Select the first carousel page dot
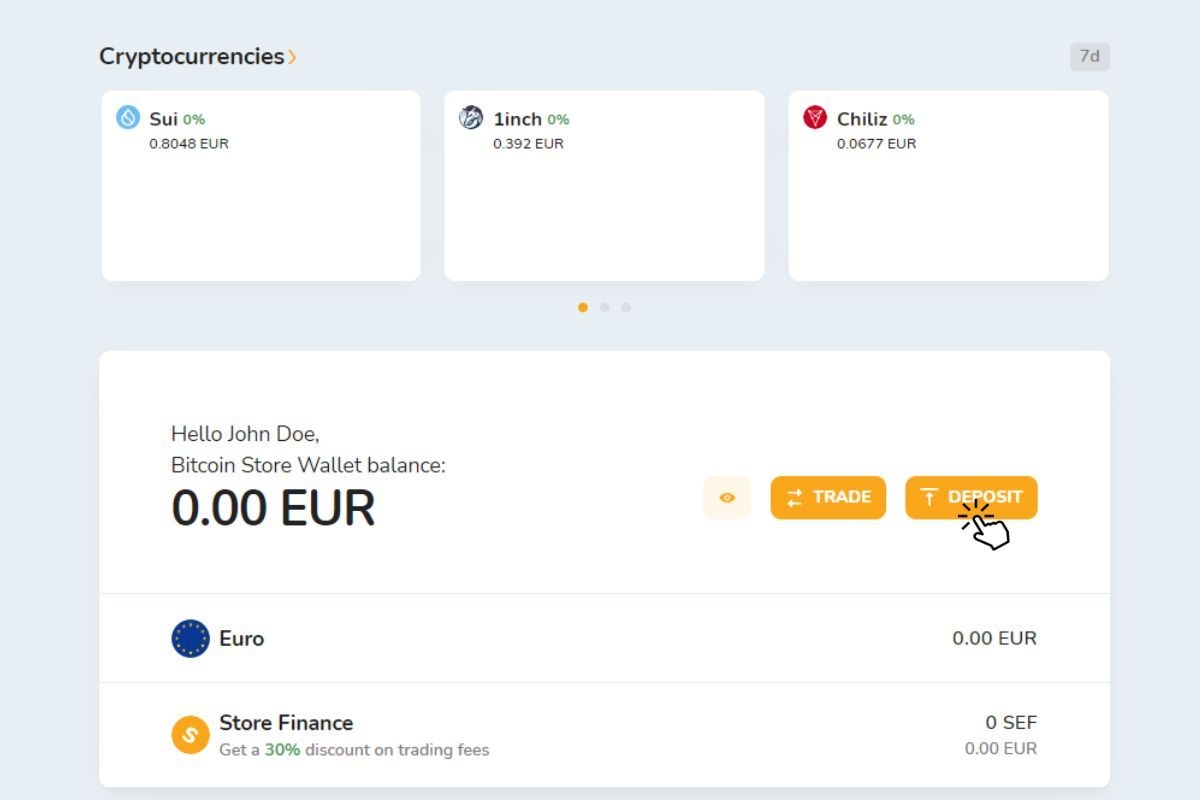The image size is (1200, 800). click(x=583, y=307)
